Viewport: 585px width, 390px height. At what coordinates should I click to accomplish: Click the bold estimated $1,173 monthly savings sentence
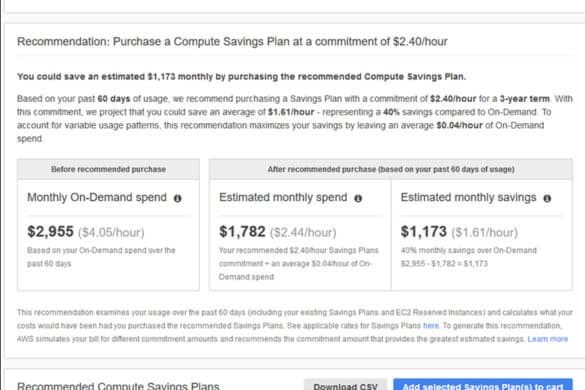pos(241,77)
